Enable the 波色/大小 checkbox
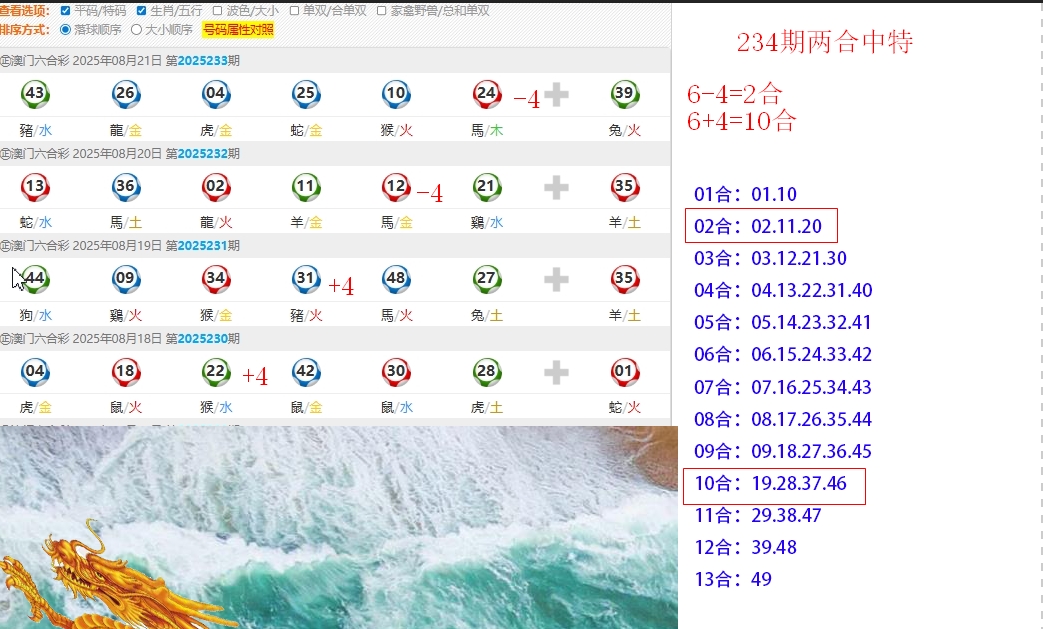This screenshot has height=629, width=1043. point(218,11)
